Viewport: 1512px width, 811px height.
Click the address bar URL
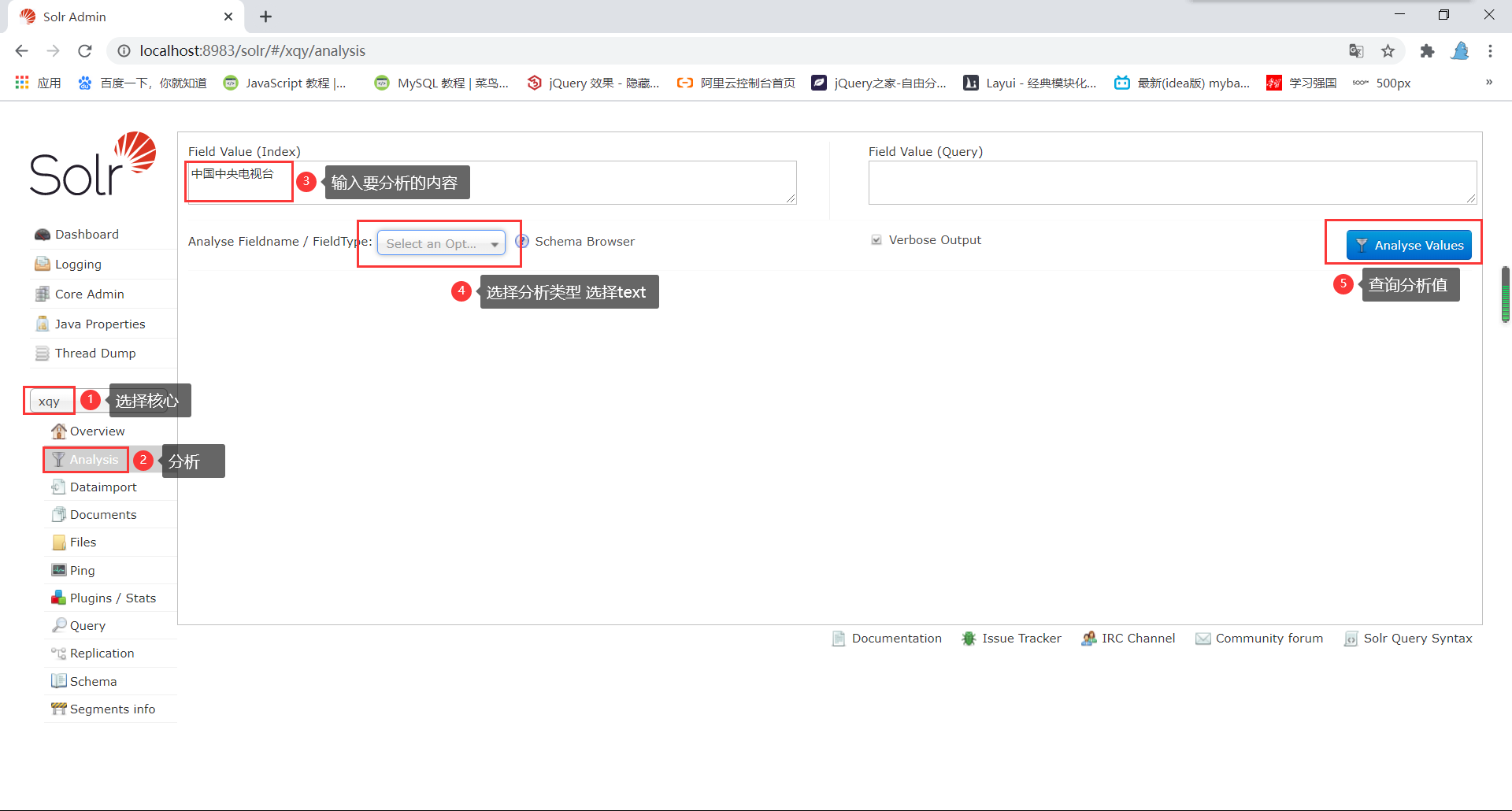252,51
